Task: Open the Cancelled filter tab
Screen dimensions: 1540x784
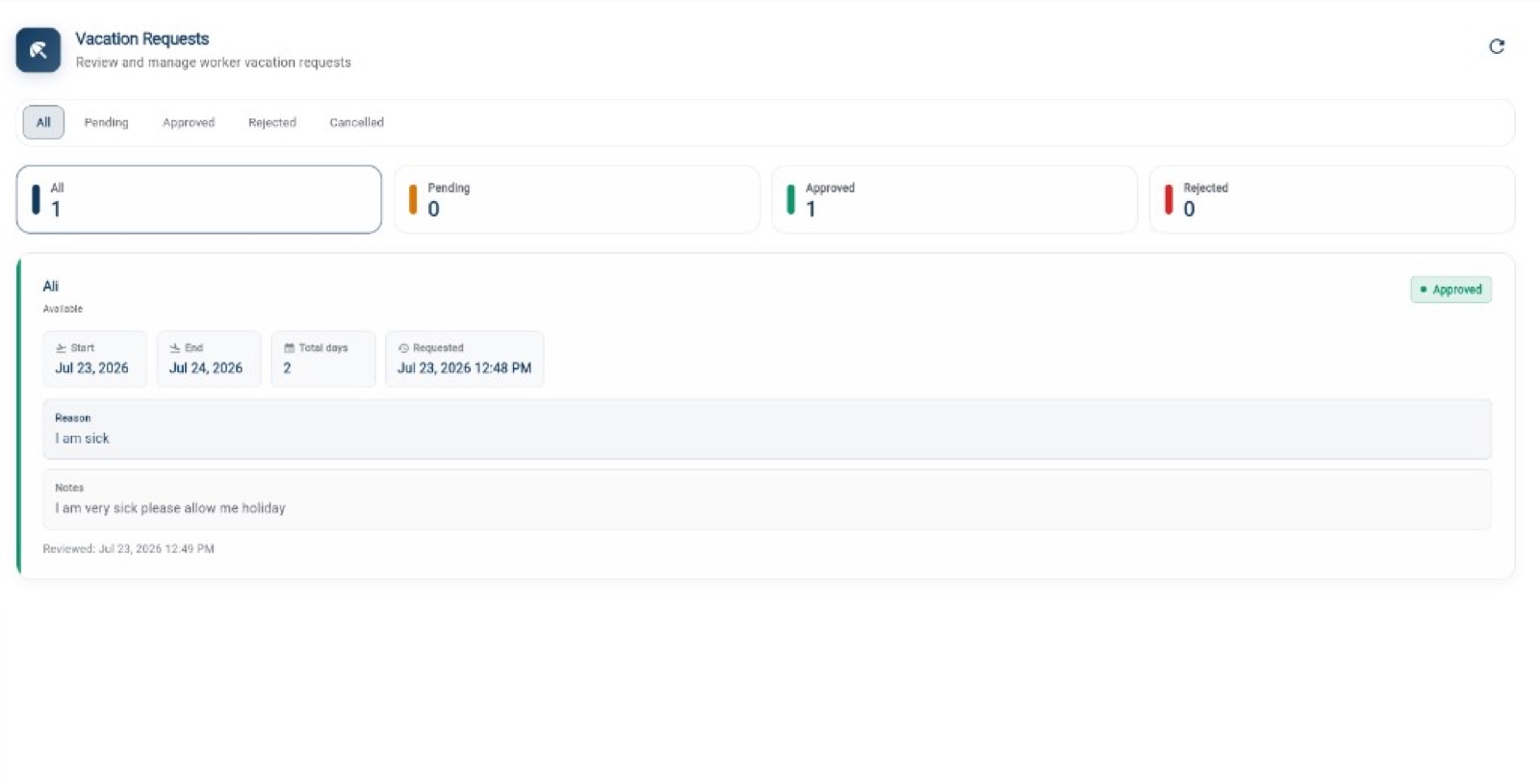Action: tap(356, 122)
